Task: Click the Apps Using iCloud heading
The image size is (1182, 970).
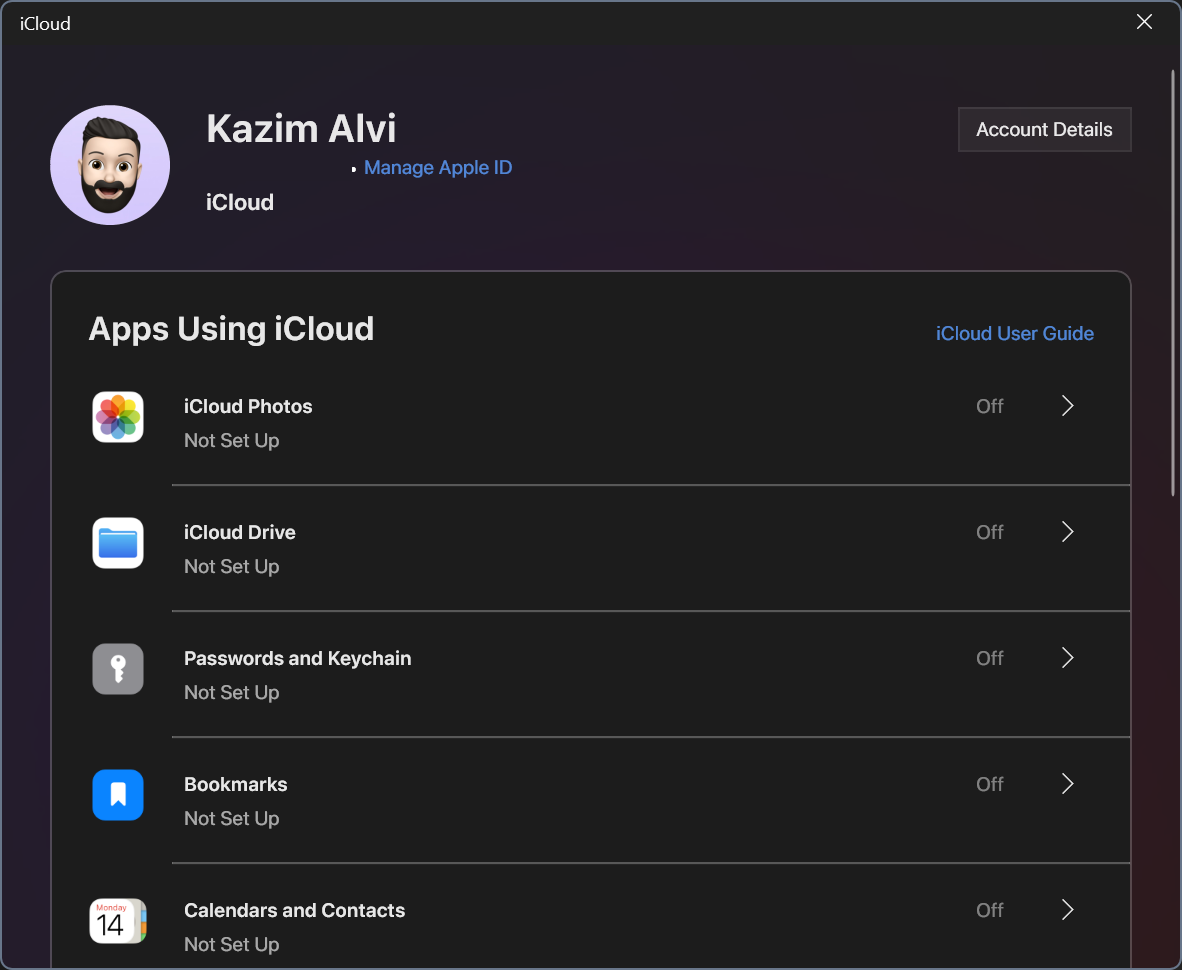Action: click(x=231, y=329)
